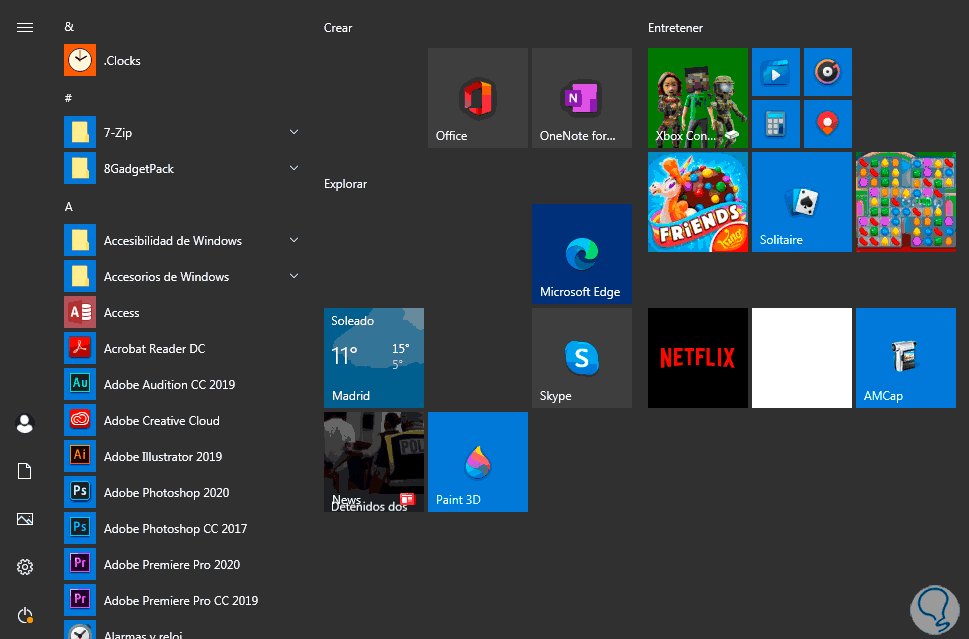Open Alarmas y reloj app

[x=182, y=630]
